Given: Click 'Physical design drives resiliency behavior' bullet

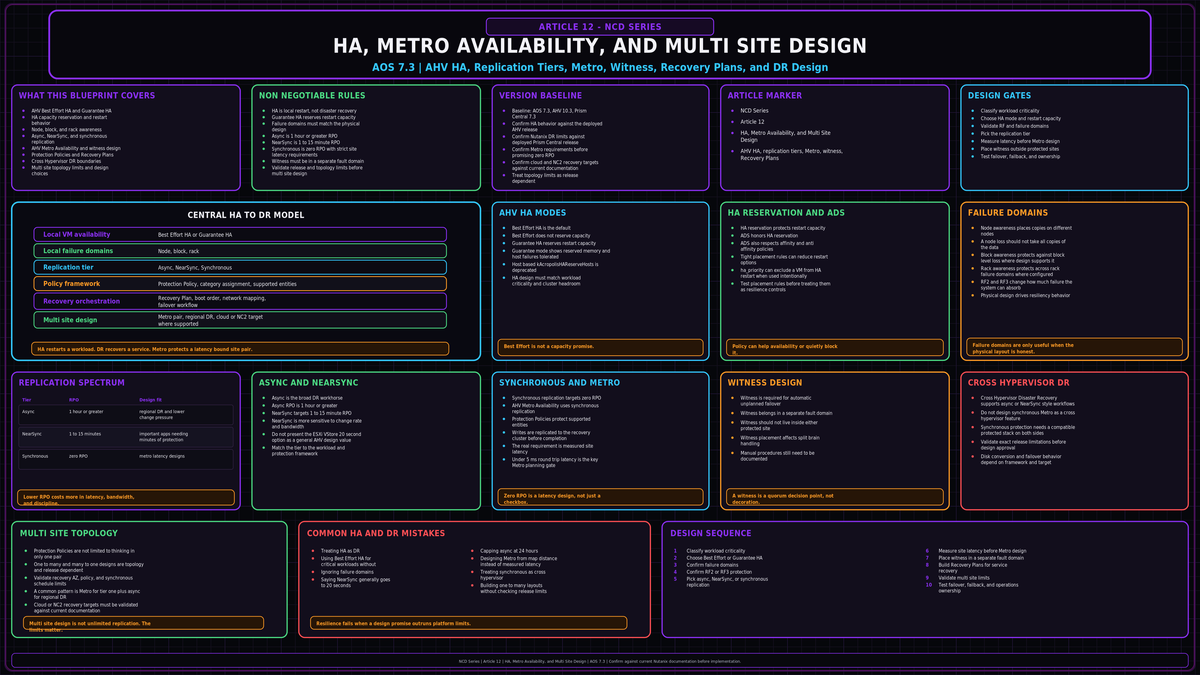Looking at the screenshot, I should [1025, 295].
